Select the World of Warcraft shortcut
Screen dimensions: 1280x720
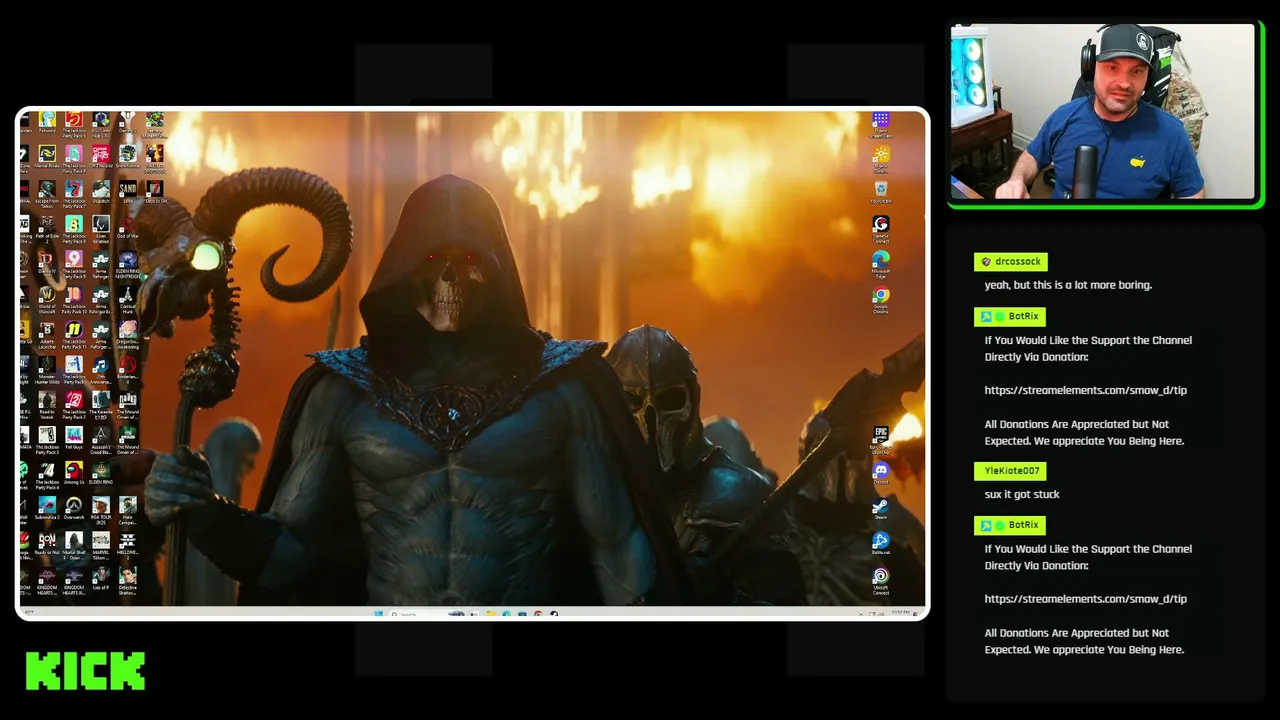(x=47, y=298)
